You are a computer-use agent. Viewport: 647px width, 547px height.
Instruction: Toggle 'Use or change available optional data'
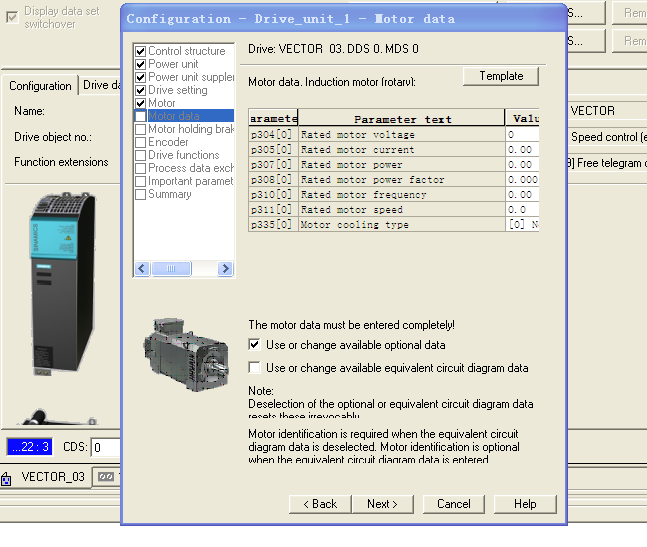(255, 345)
